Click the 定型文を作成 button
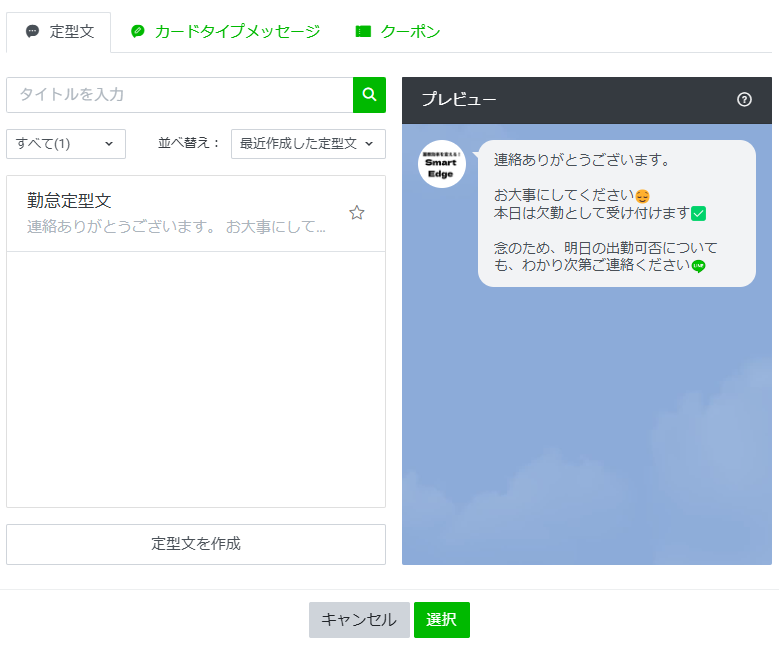Viewport: 779px width, 645px height. coord(196,545)
